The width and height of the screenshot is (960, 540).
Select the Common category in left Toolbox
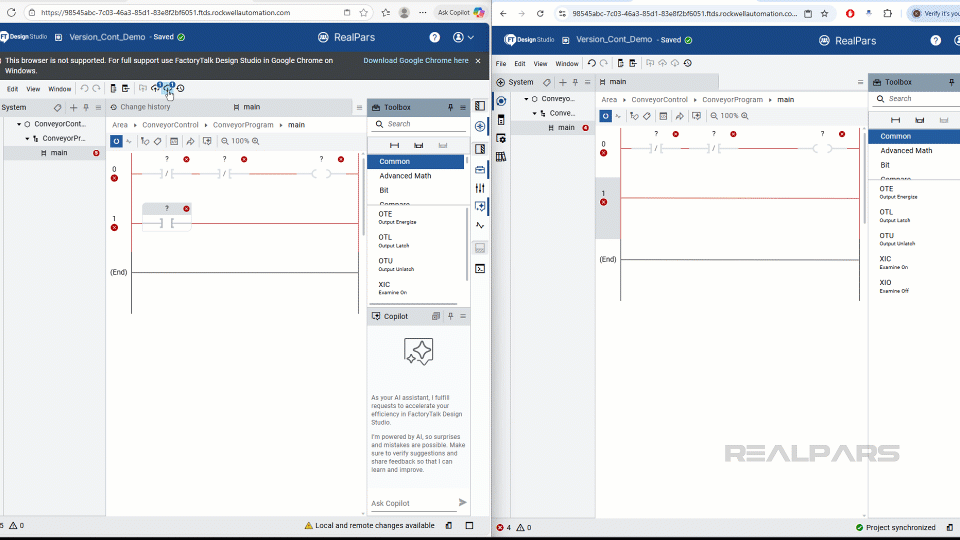[416, 162]
